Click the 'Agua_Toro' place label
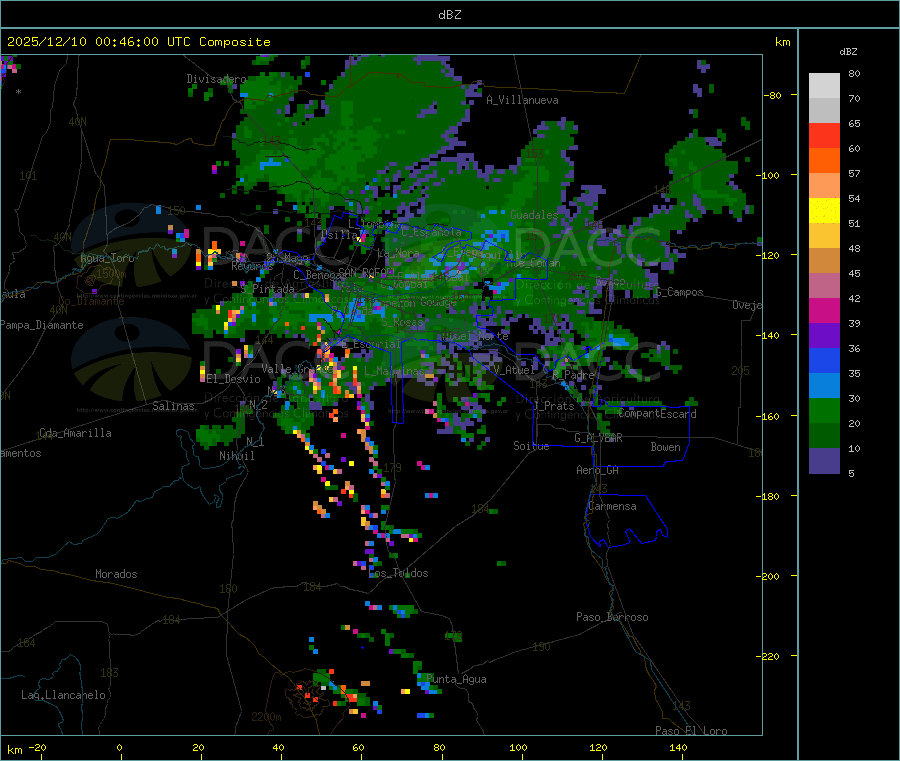The width and height of the screenshot is (900, 761). coord(107,258)
